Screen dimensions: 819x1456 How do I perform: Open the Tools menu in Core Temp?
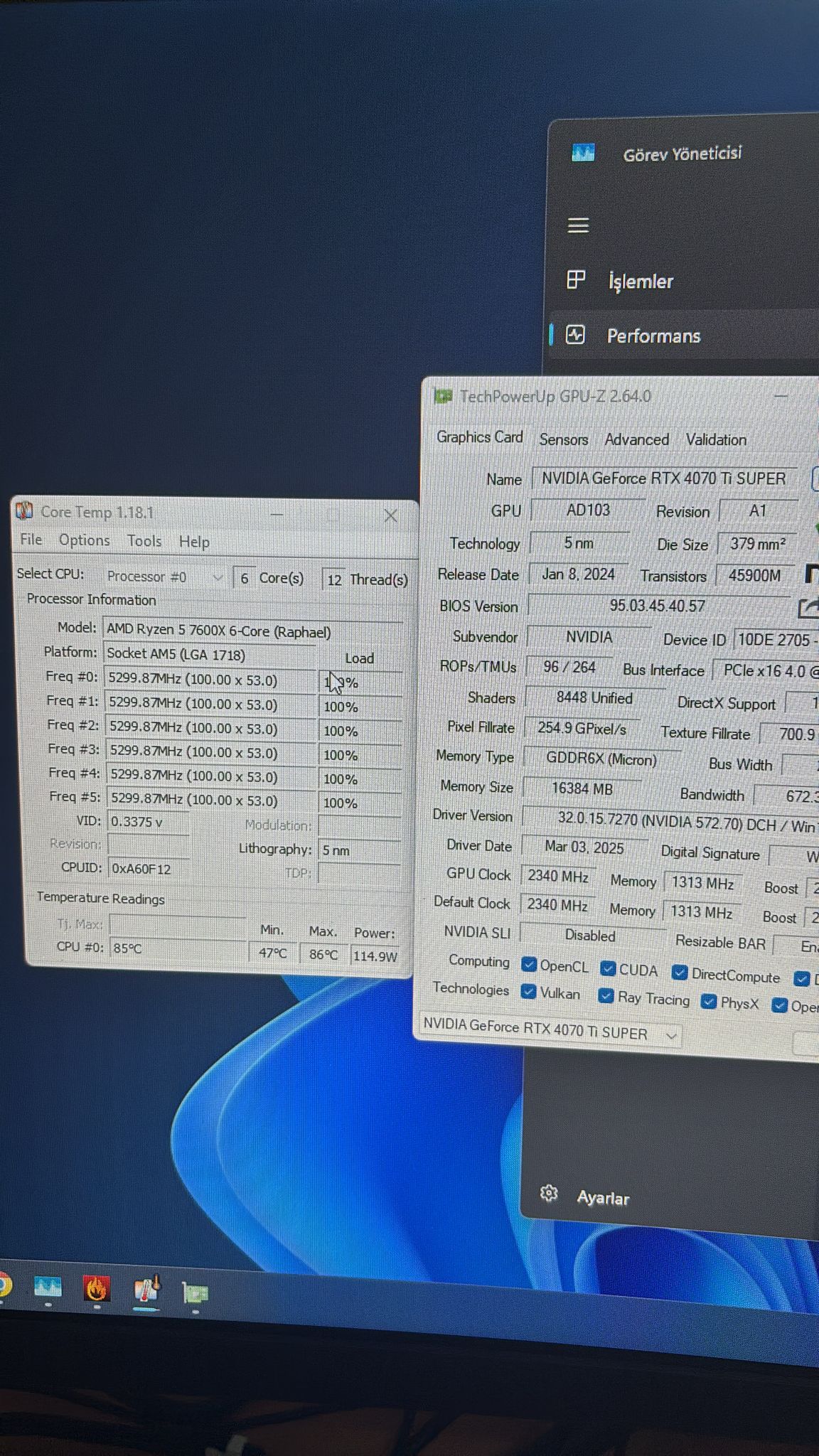point(144,541)
